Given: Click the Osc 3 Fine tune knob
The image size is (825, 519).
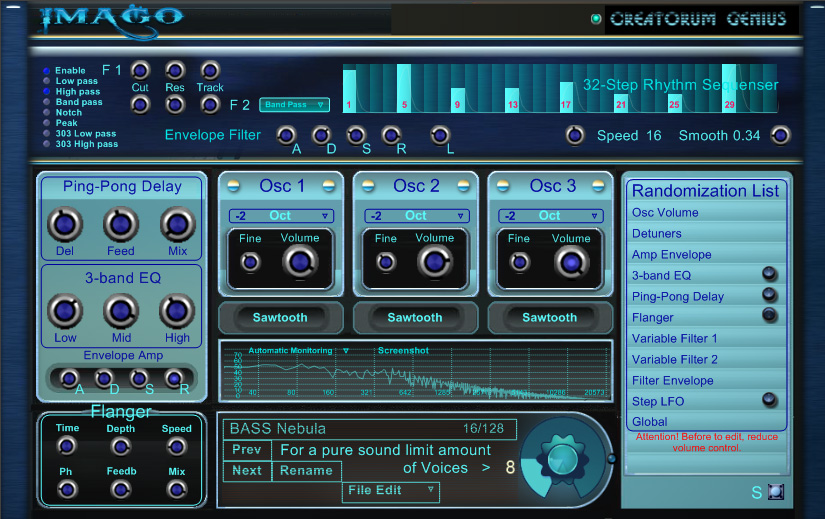Looking at the screenshot, I should (x=520, y=262).
